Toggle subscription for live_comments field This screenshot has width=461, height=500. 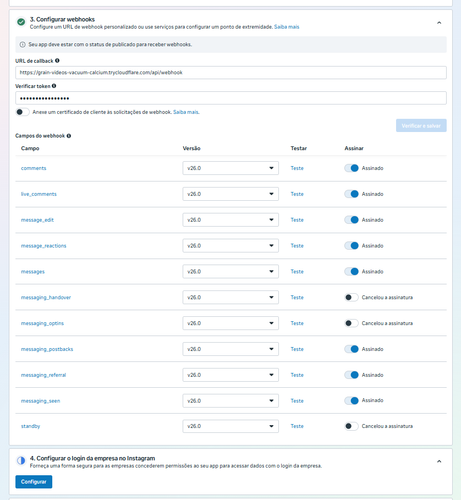351,194
